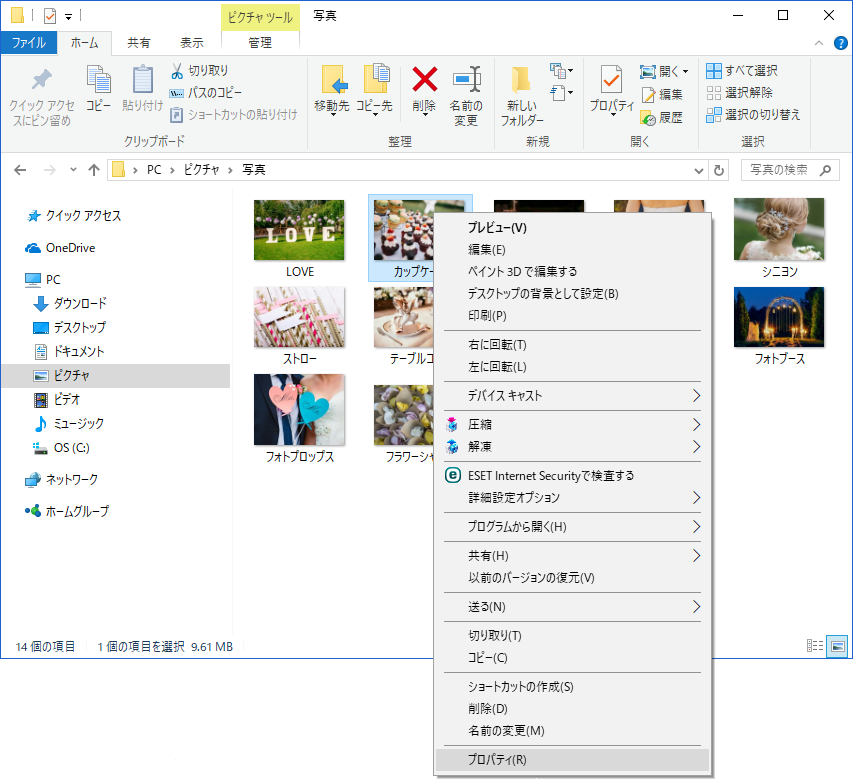Open the Help question mark icon
Image resolution: width=853 pixels, height=780 pixels.
(840, 43)
